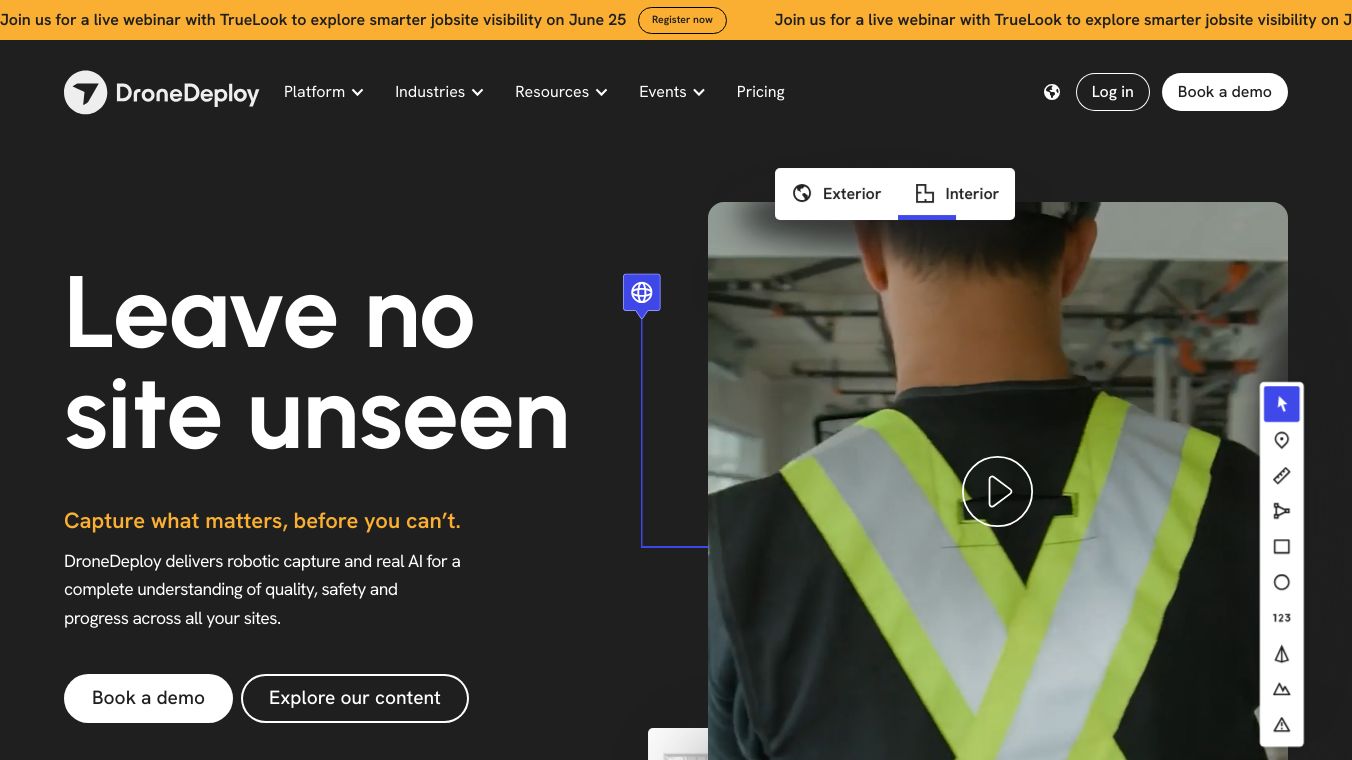
Task: Select the cone volume tool
Action: (1282, 654)
